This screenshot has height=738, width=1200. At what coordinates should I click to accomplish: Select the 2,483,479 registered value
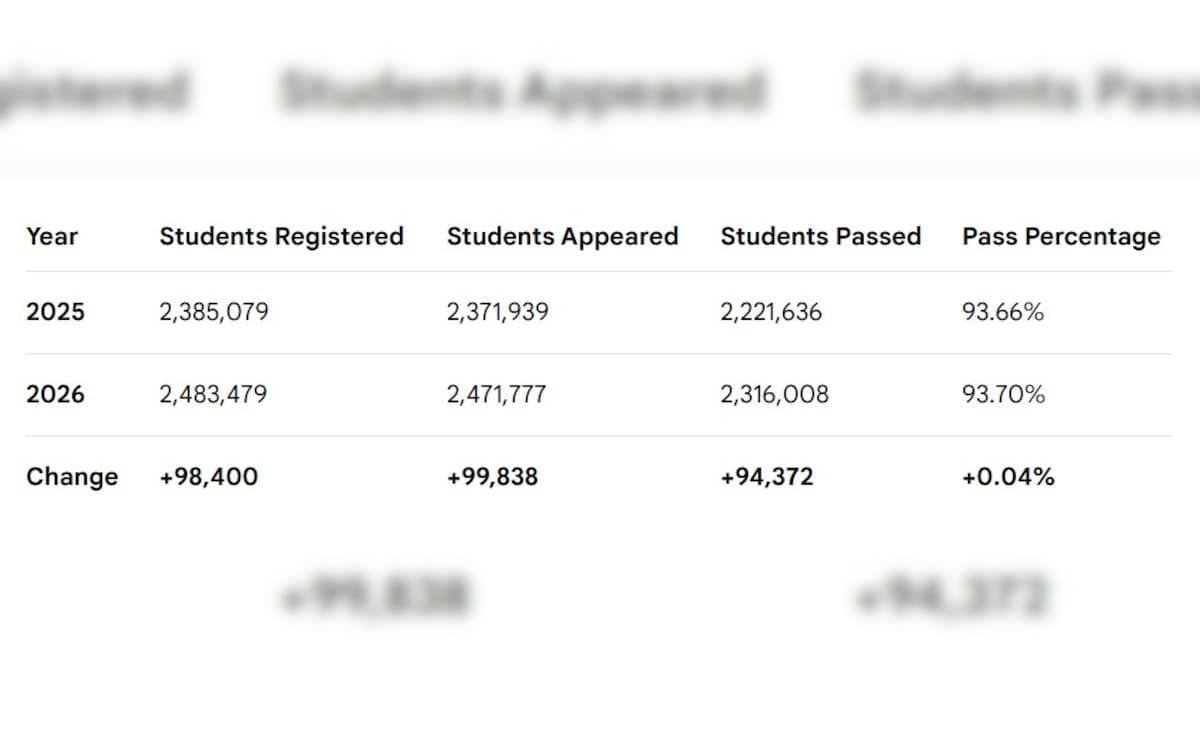(213, 394)
